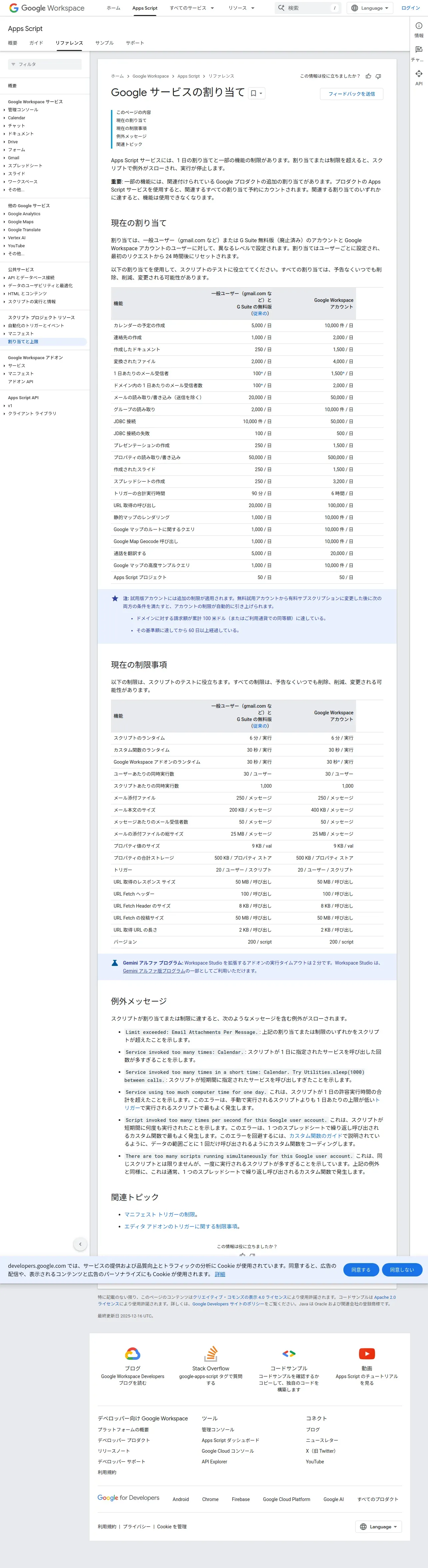The width and height of the screenshot is (428, 1568).
Task: Open the API Explorer footer link
Action: point(214,1461)
